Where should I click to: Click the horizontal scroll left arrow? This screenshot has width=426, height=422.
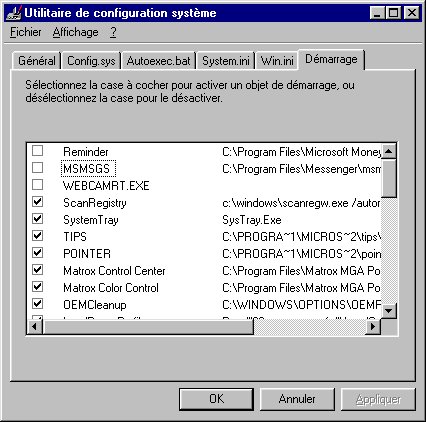[x=35, y=326]
